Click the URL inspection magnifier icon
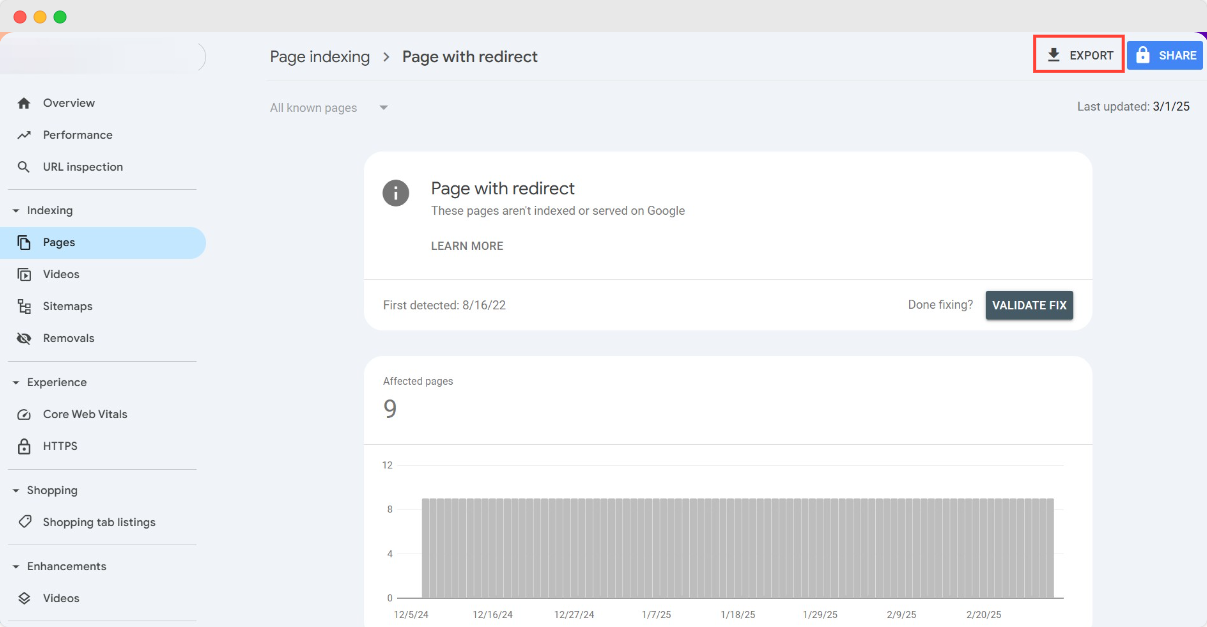The width and height of the screenshot is (1207, 627). point(23,166)
